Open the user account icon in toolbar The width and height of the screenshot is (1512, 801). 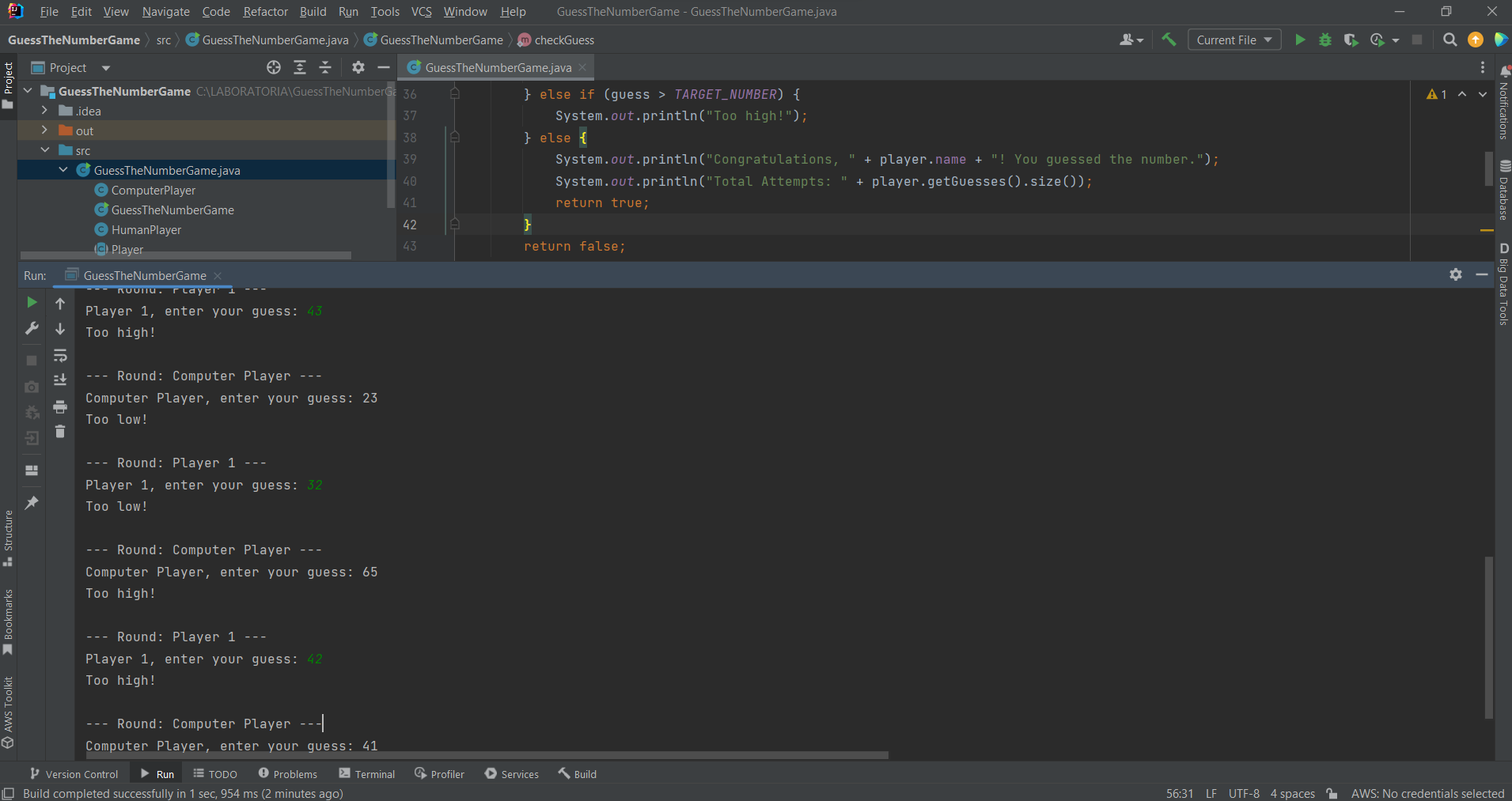[1131, 40]
